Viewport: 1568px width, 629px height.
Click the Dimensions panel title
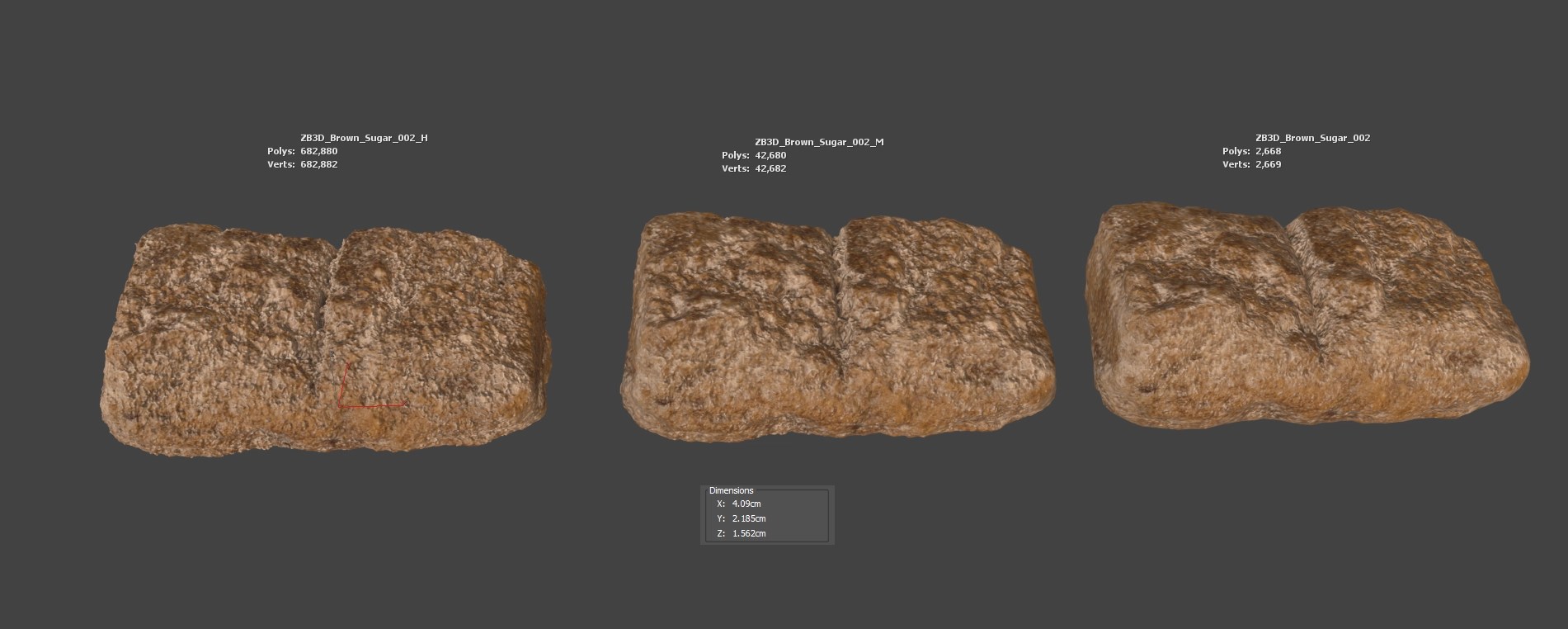[731, 490]
